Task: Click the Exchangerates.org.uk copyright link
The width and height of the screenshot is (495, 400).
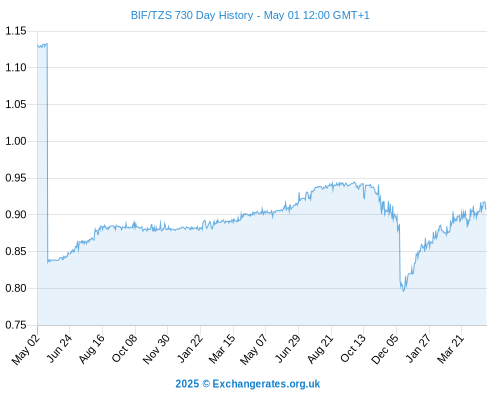Action: click(x=248, y=384)
